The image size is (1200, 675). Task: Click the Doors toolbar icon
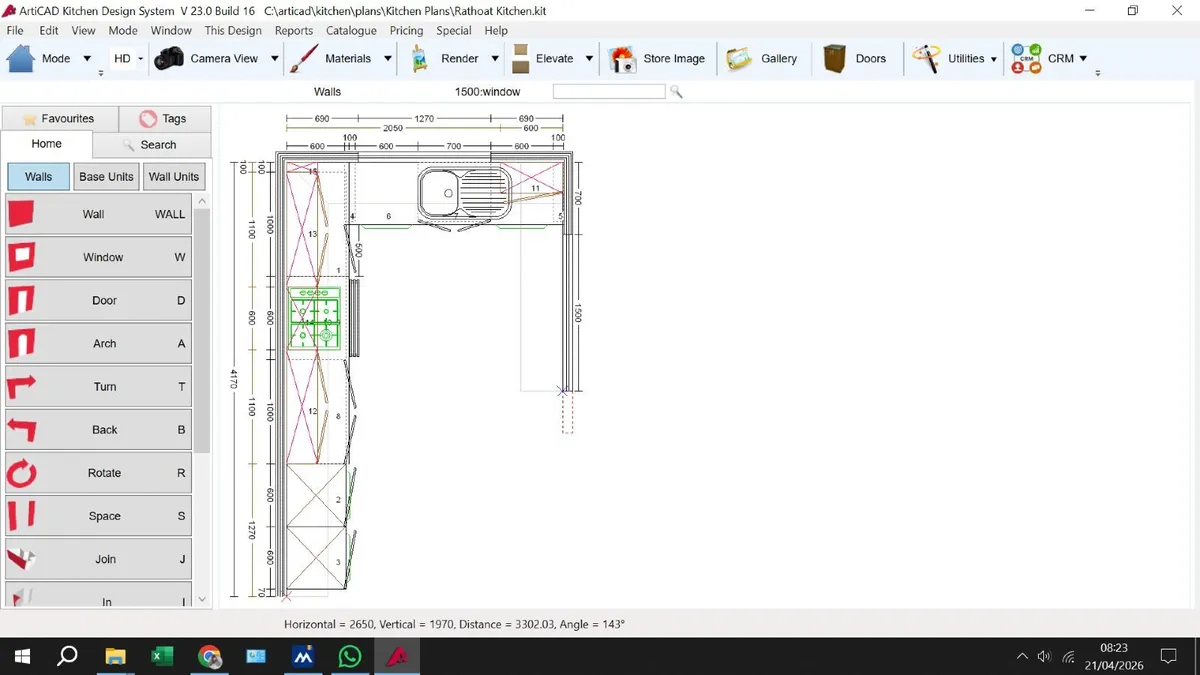tap(834, 58)
